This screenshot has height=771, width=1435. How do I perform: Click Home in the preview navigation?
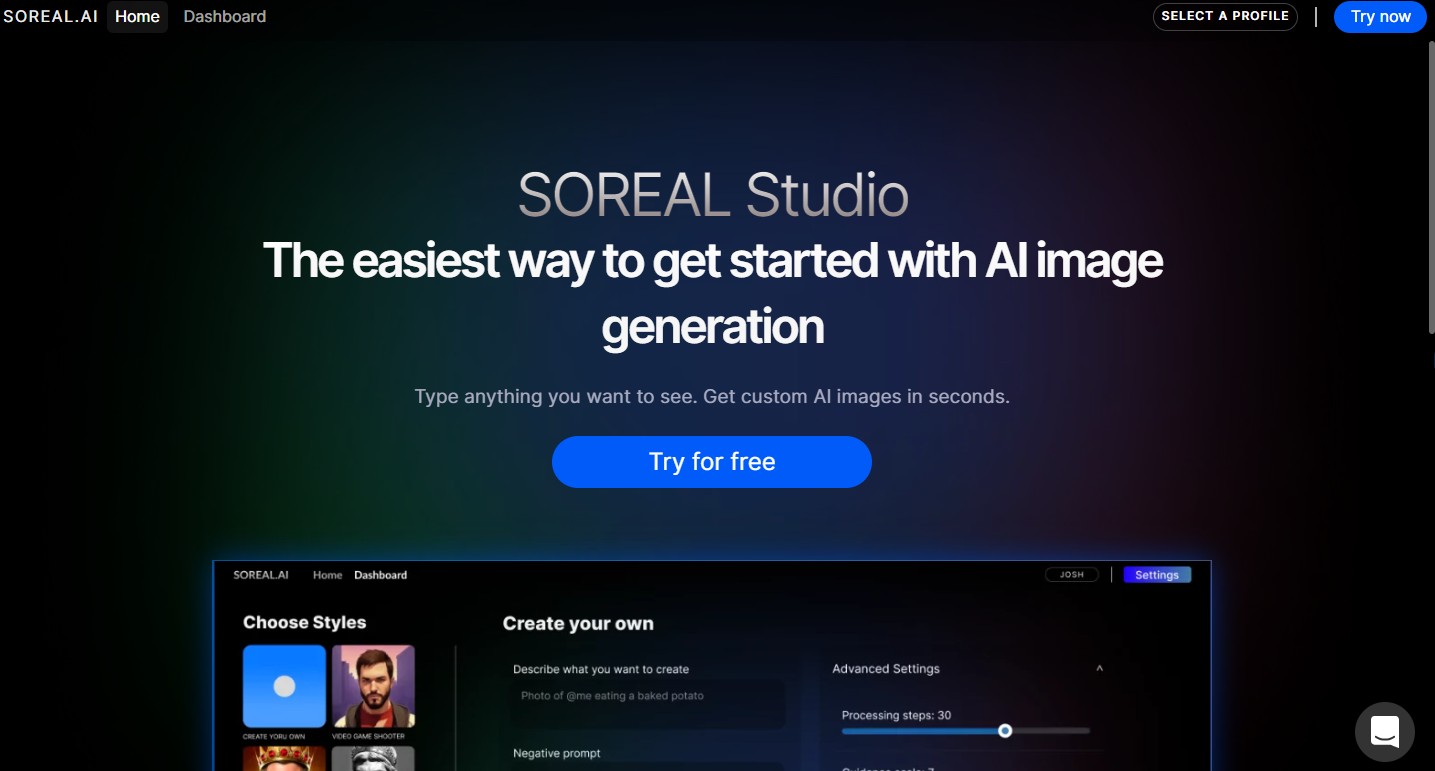[327, 575]
